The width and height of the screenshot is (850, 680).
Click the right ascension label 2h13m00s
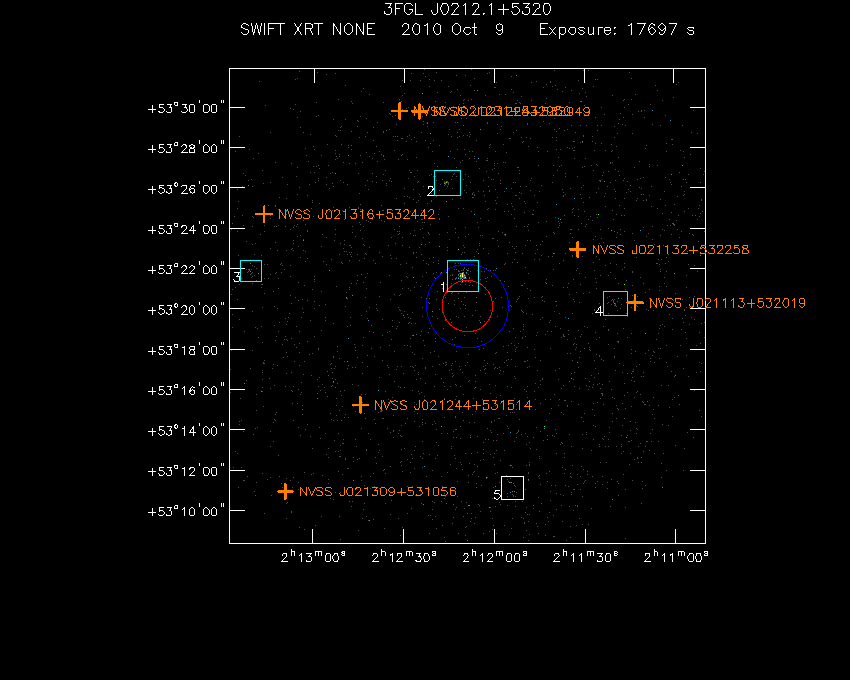coord(313,557)
